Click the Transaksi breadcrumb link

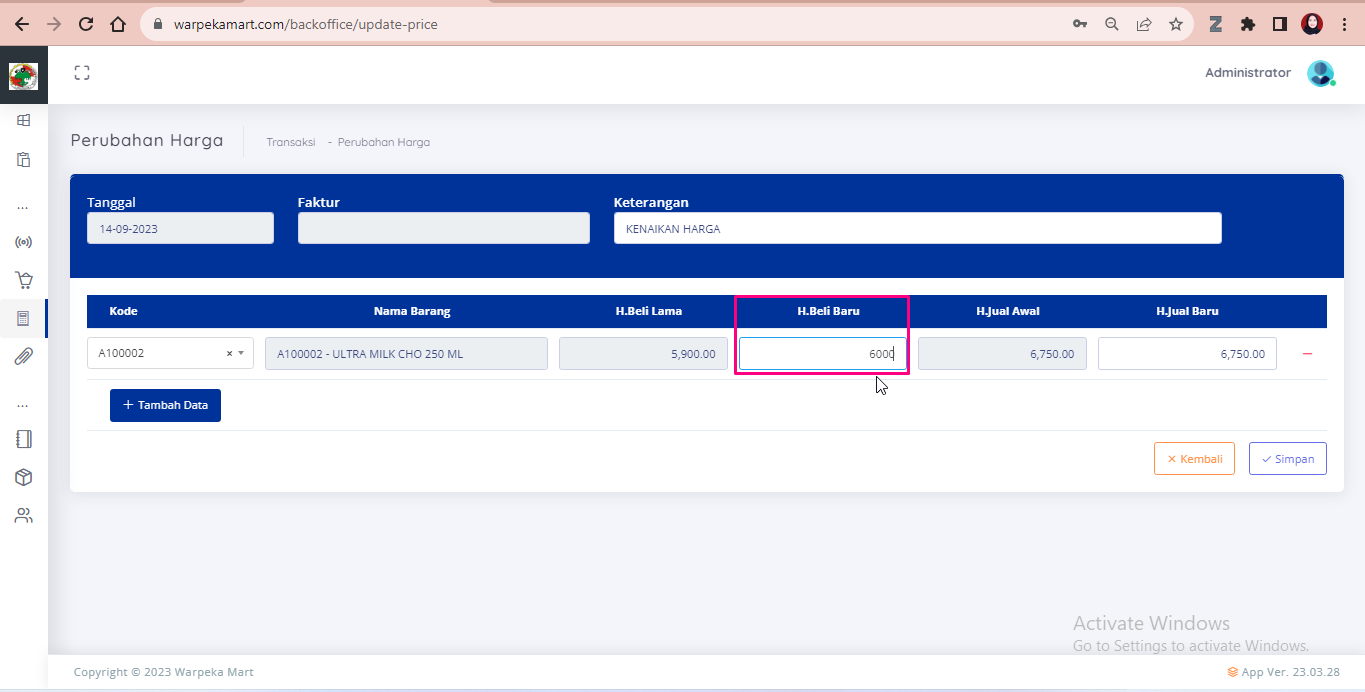pos(291,142)
